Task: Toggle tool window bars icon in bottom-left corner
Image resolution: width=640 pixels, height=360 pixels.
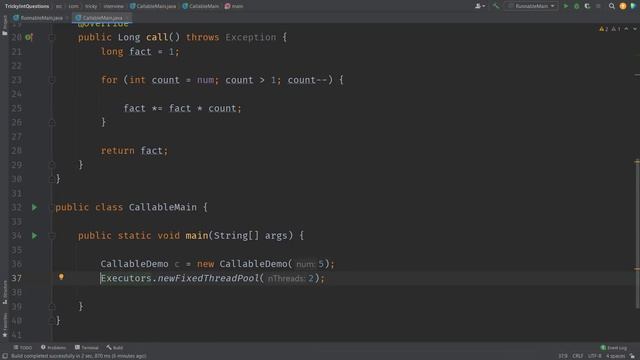Action: click(5, 356)
